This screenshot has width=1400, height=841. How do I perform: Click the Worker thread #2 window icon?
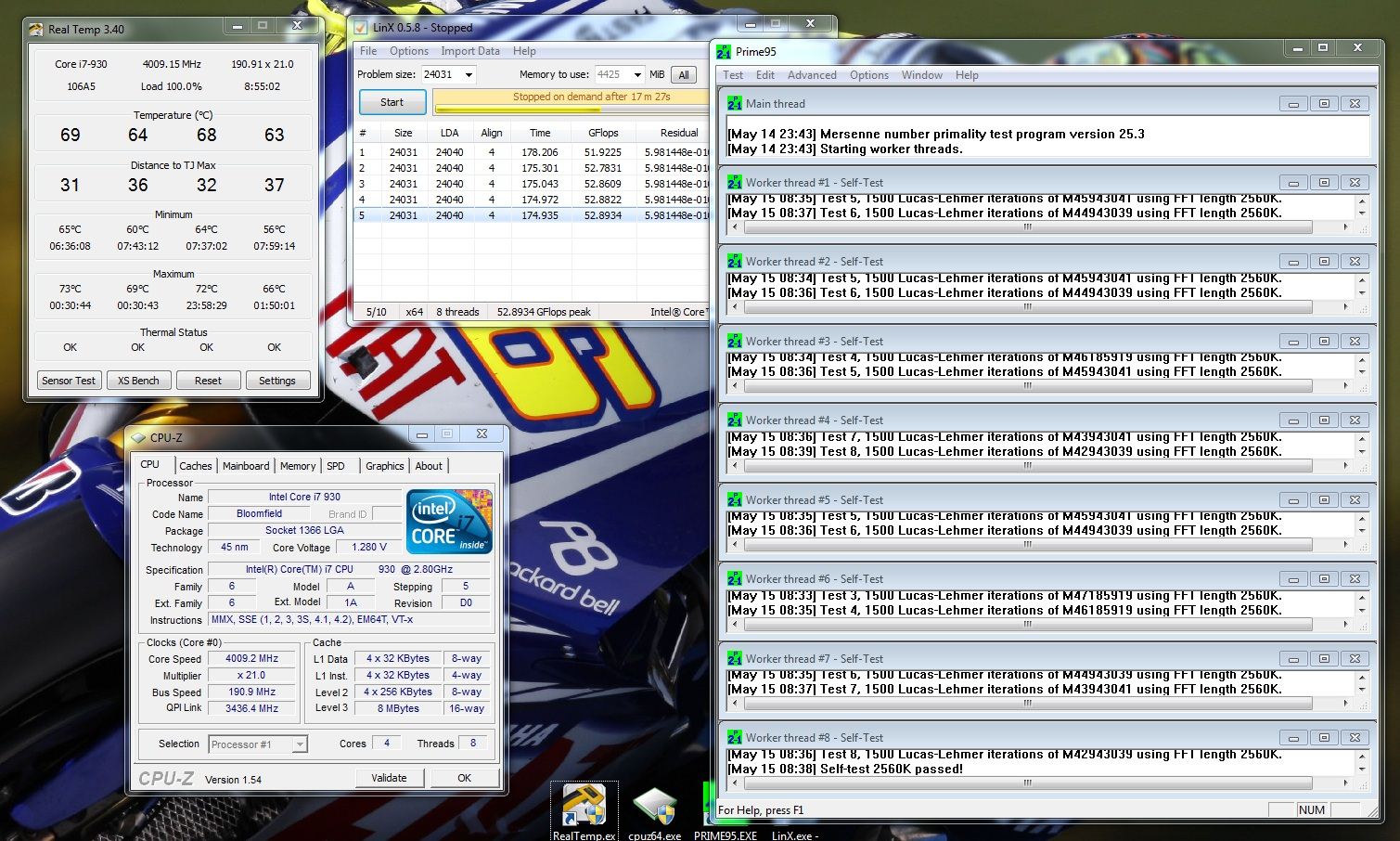pos(735,261)
